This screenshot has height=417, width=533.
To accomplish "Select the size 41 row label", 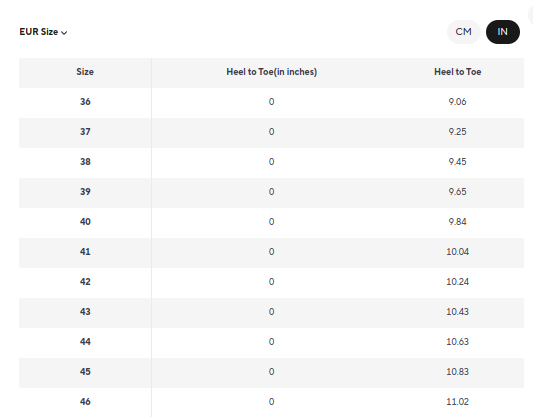I will point(85,252).
